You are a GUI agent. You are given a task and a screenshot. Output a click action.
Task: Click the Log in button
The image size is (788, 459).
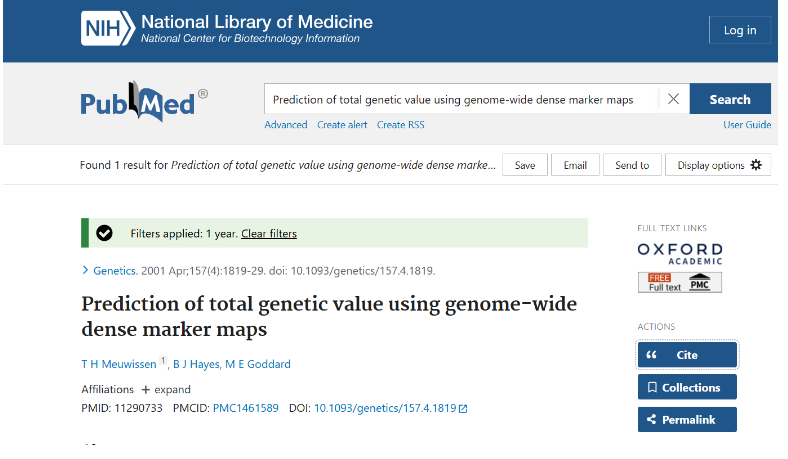click(x=739, y=30)
